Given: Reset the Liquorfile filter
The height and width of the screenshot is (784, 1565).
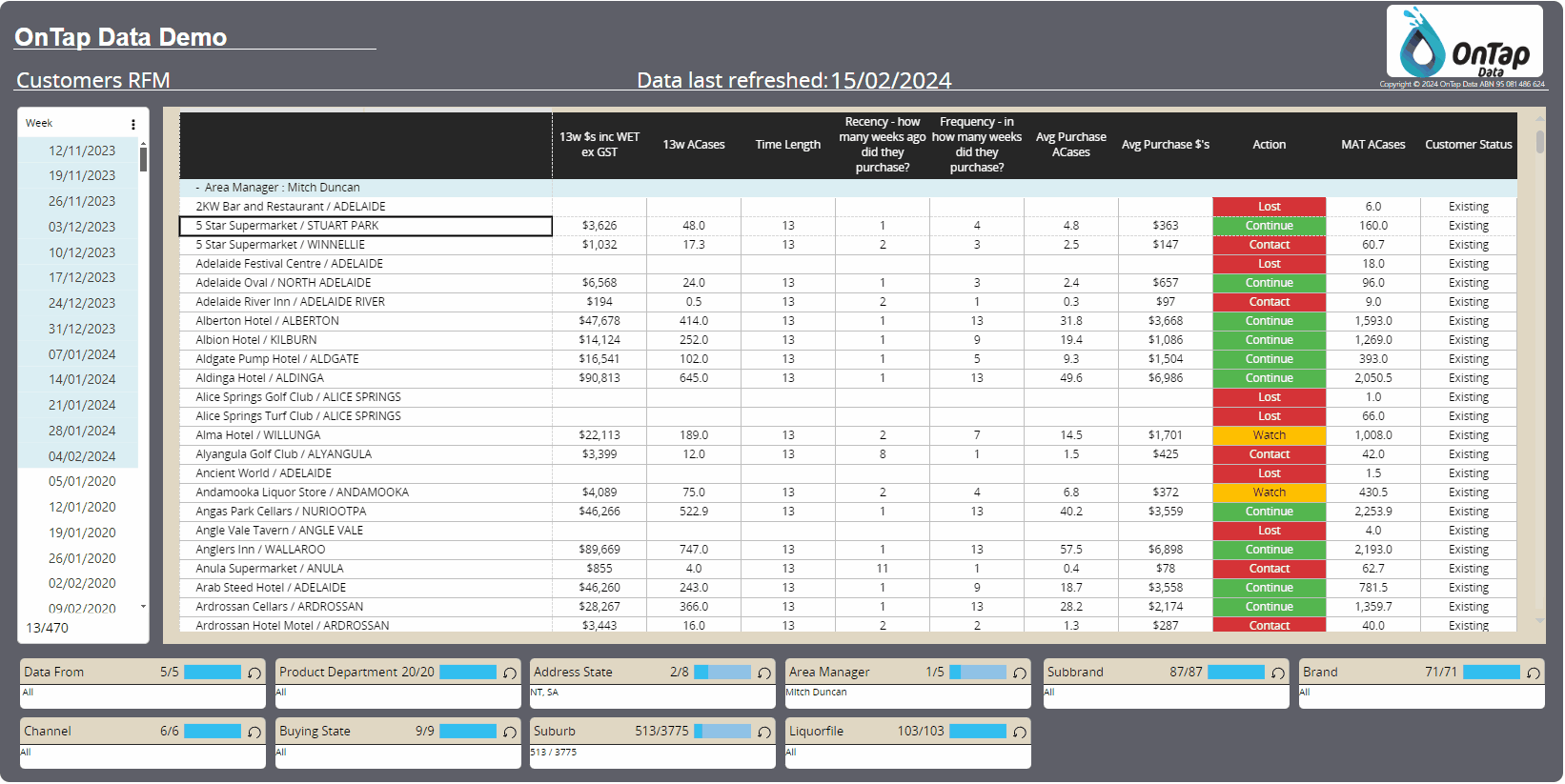Looking at the screenshot, I should [1020, 733].
